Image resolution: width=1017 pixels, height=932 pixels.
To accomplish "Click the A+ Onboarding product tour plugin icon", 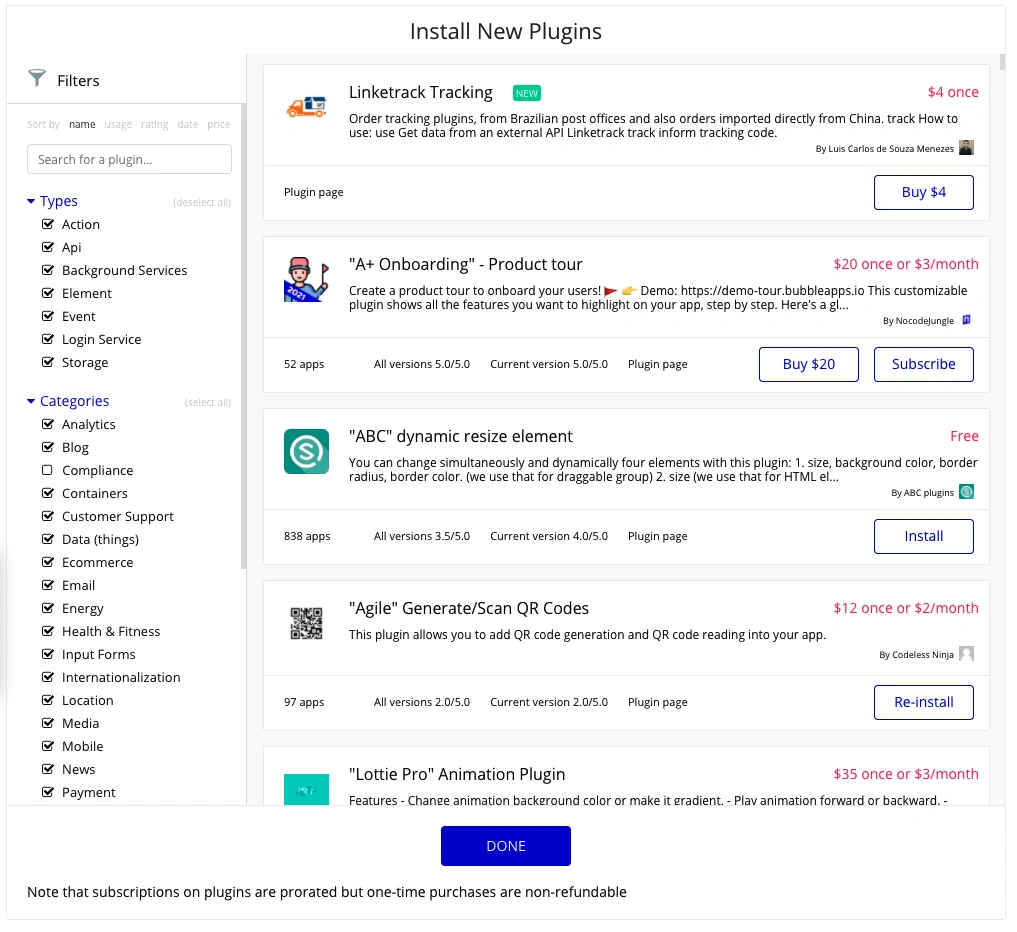I will click(x=306, y=279).
